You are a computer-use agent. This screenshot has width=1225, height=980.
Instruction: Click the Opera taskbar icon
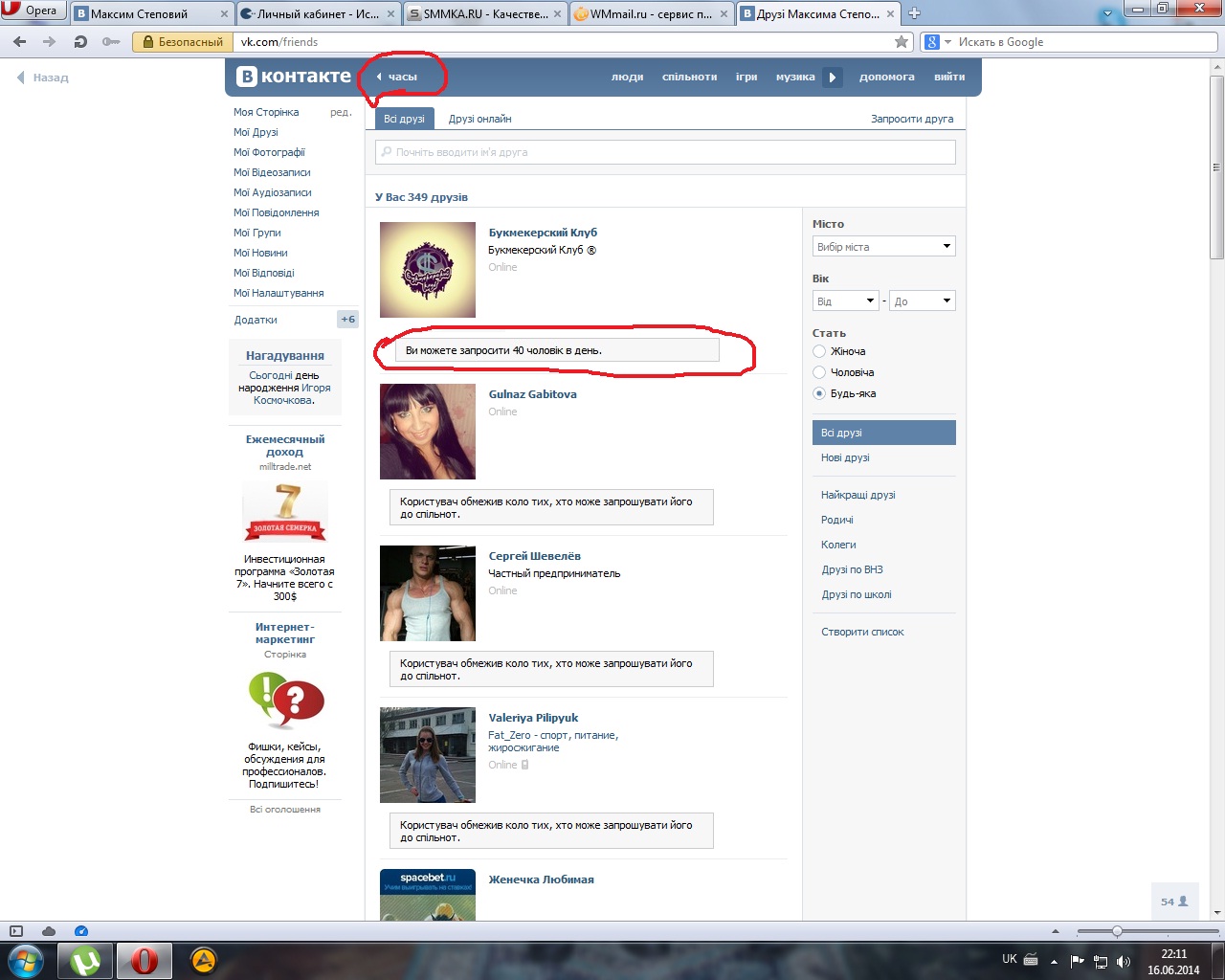145,960
